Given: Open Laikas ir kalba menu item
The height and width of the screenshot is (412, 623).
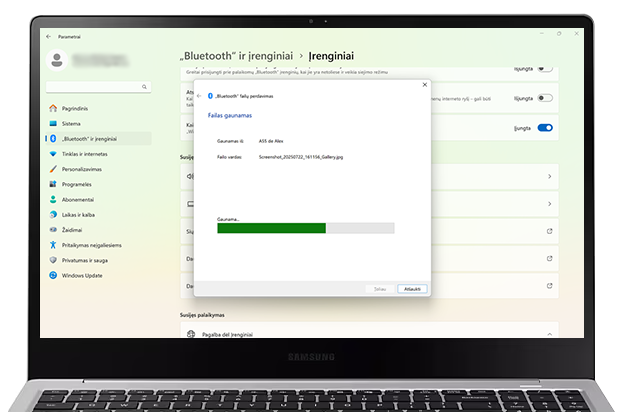Looking at the screenshot, I should 79,214.
